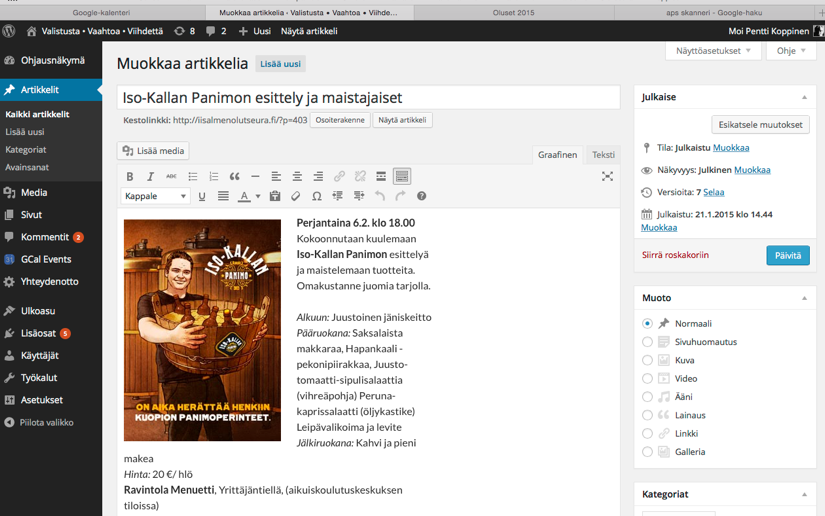Select the Video post format
825x516 pixels.
click(647, 379)
